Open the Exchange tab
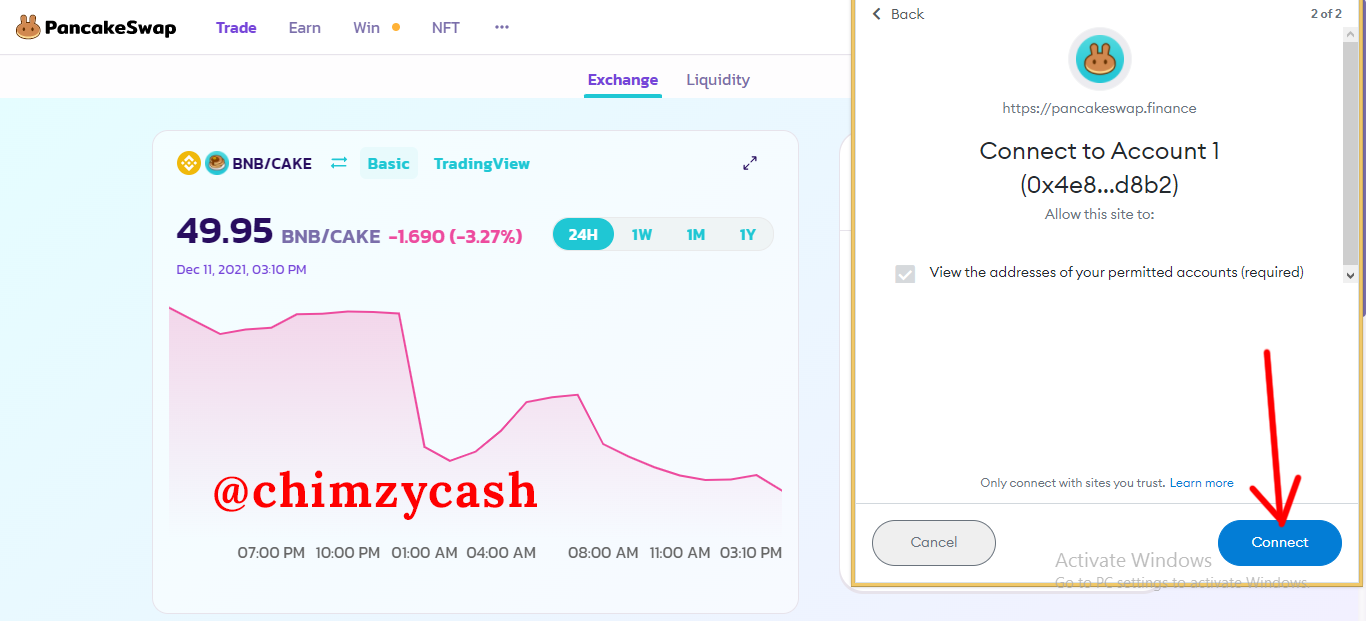Image resolution: width=1366 pixels, height=621 pixels. click(x=623, y=80)
